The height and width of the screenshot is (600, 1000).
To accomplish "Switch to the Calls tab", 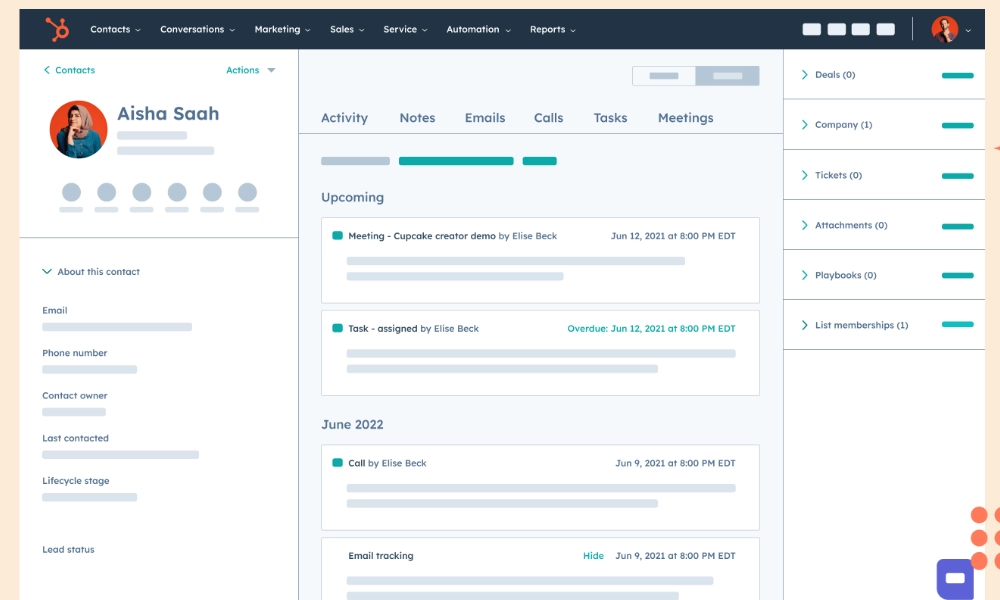I will coord(548,118).
